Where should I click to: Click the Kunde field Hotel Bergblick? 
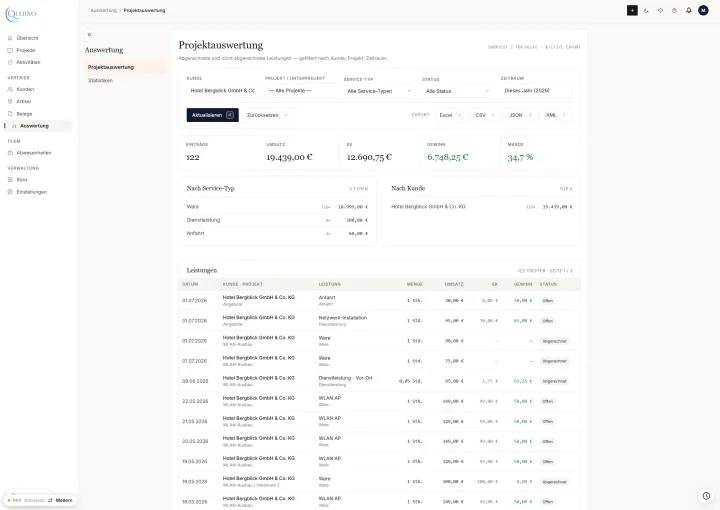tap(223, 90)
